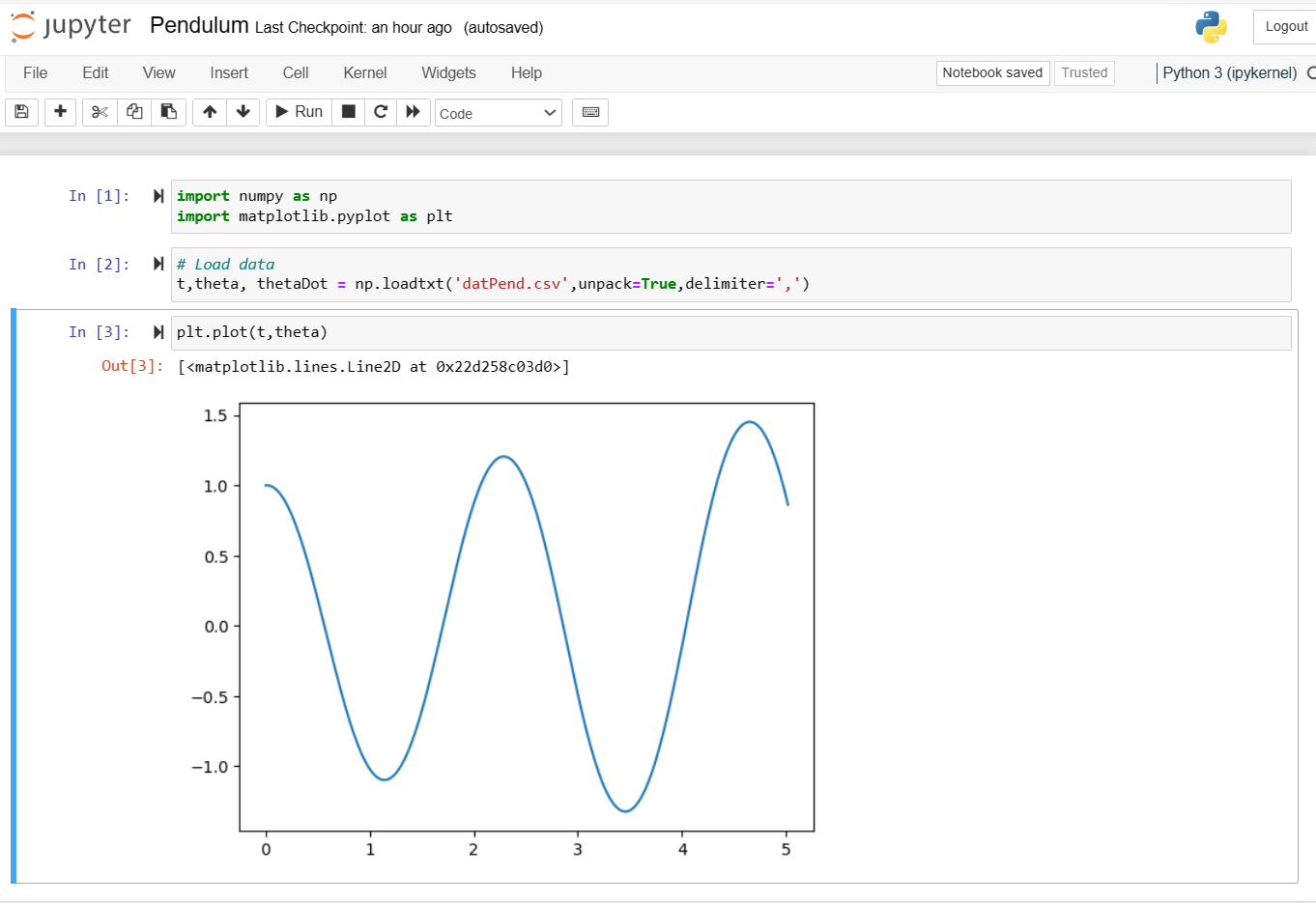Screen dimensions: 1316x903
Task: Insert a new cell below using plus icon
Action: click(60, 112)
